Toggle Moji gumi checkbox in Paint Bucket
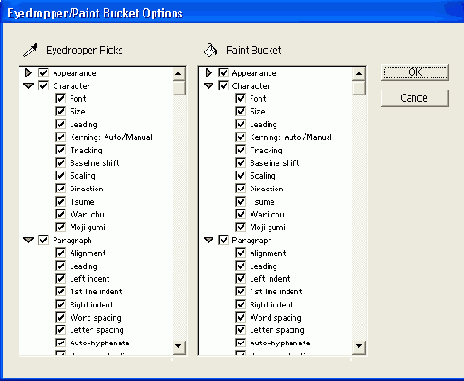Image resolution: width=464 pixels, height=381 pixels. coord(240,227)
